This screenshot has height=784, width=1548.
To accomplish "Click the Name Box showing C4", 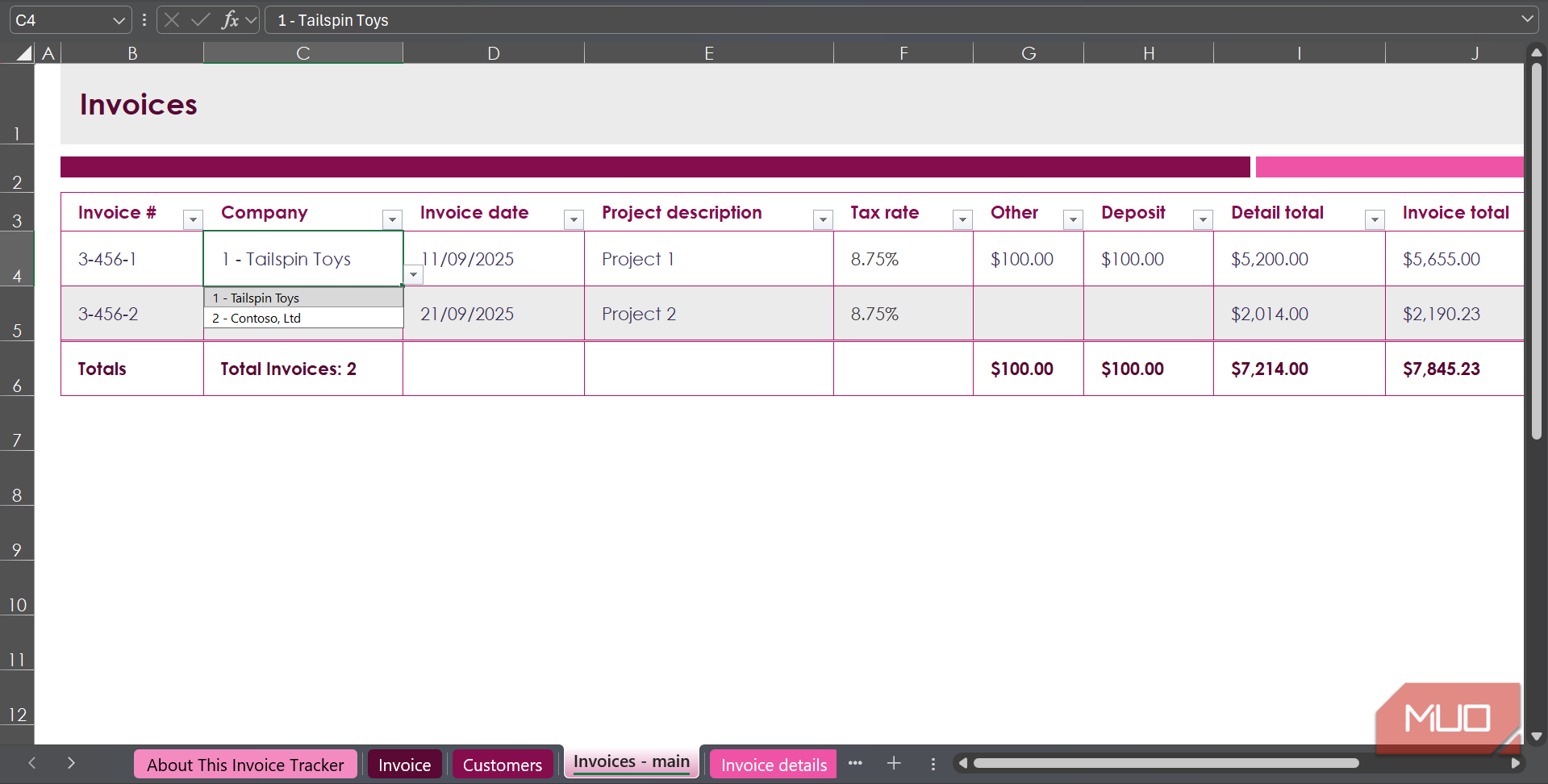I will click(x=61, y=20).
